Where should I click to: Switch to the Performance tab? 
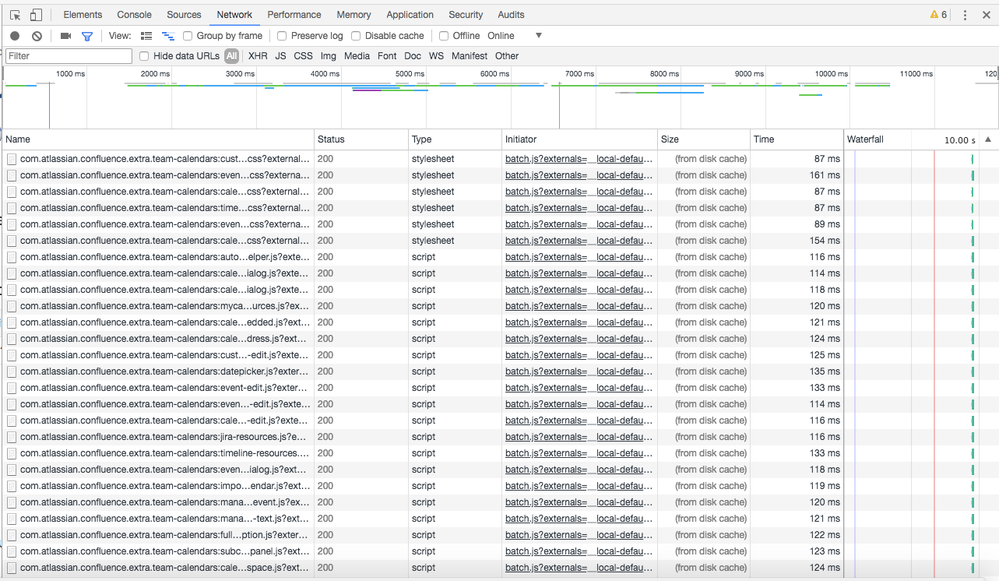coord(294,15)
